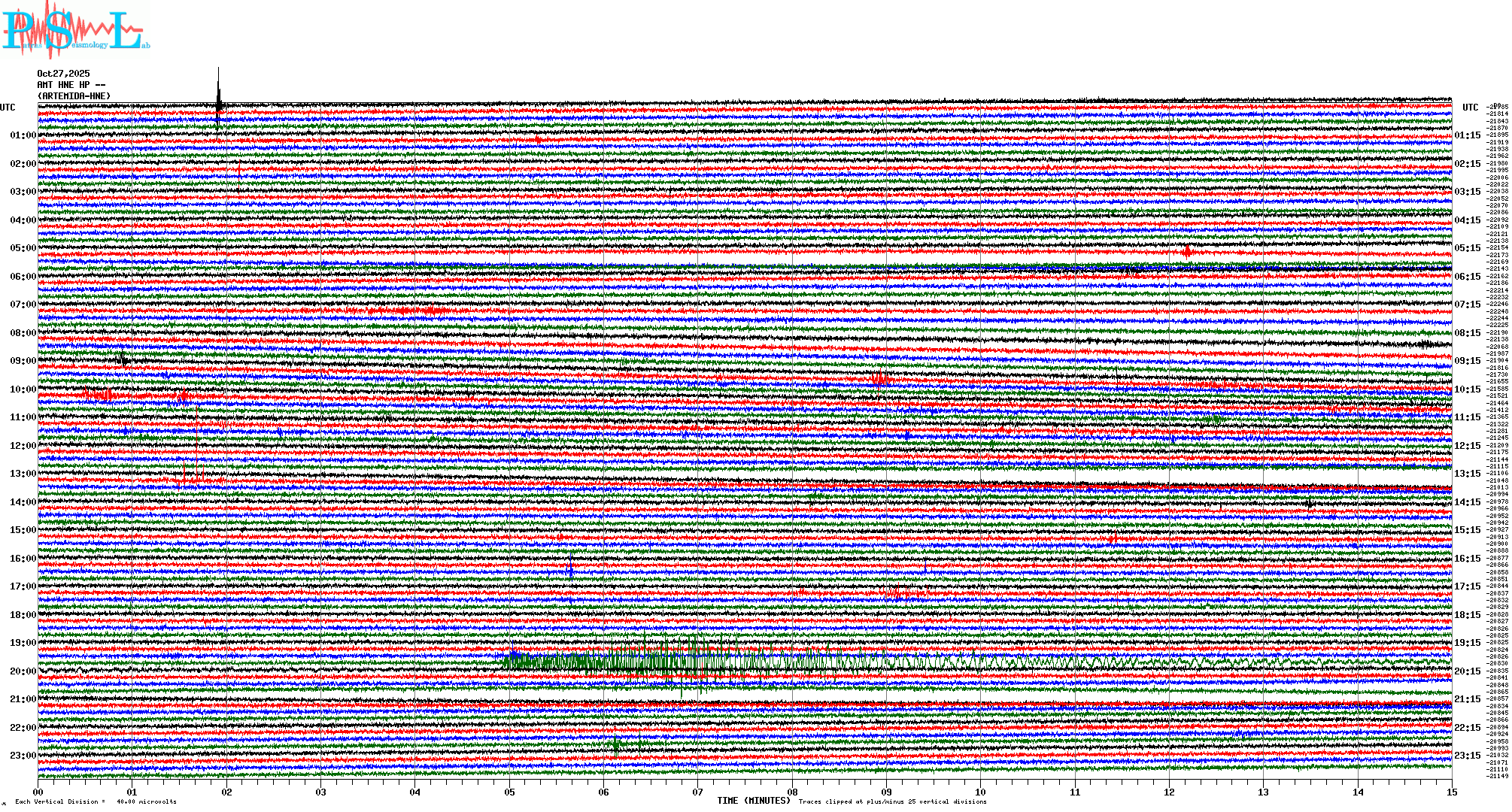Click the Traces clipped footnote text
The width and height of the screenshot is (1512, 812).
pyautogui.click(x=892, y=801)
